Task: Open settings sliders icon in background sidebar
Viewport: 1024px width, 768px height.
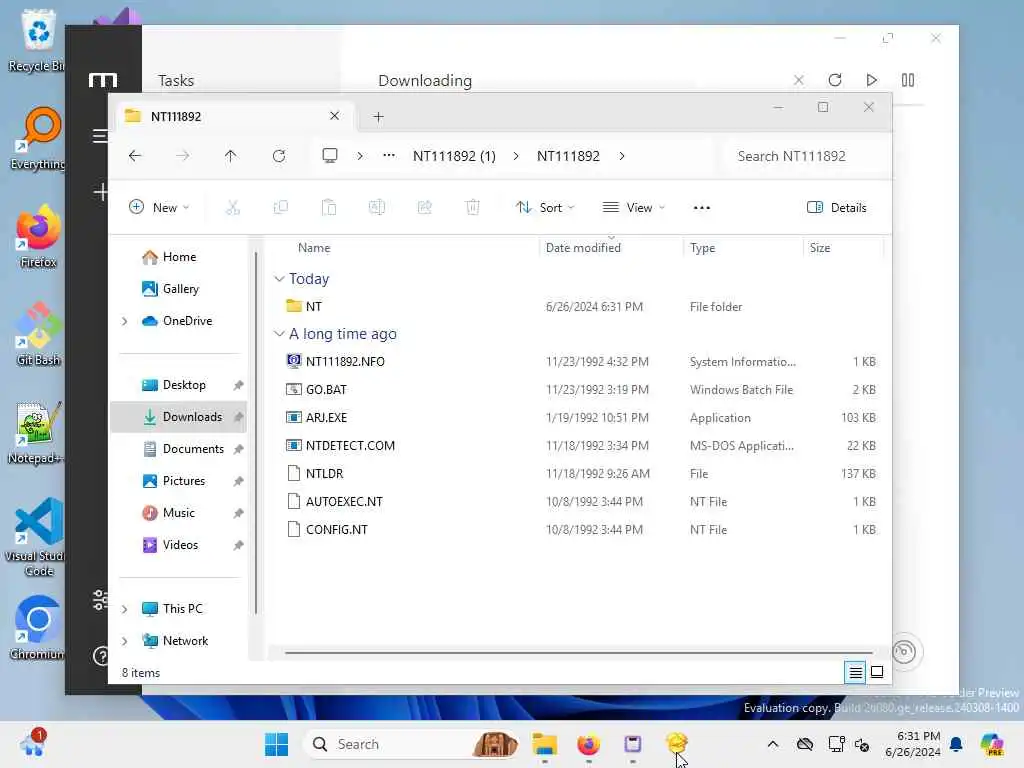Action: [100, 600]
